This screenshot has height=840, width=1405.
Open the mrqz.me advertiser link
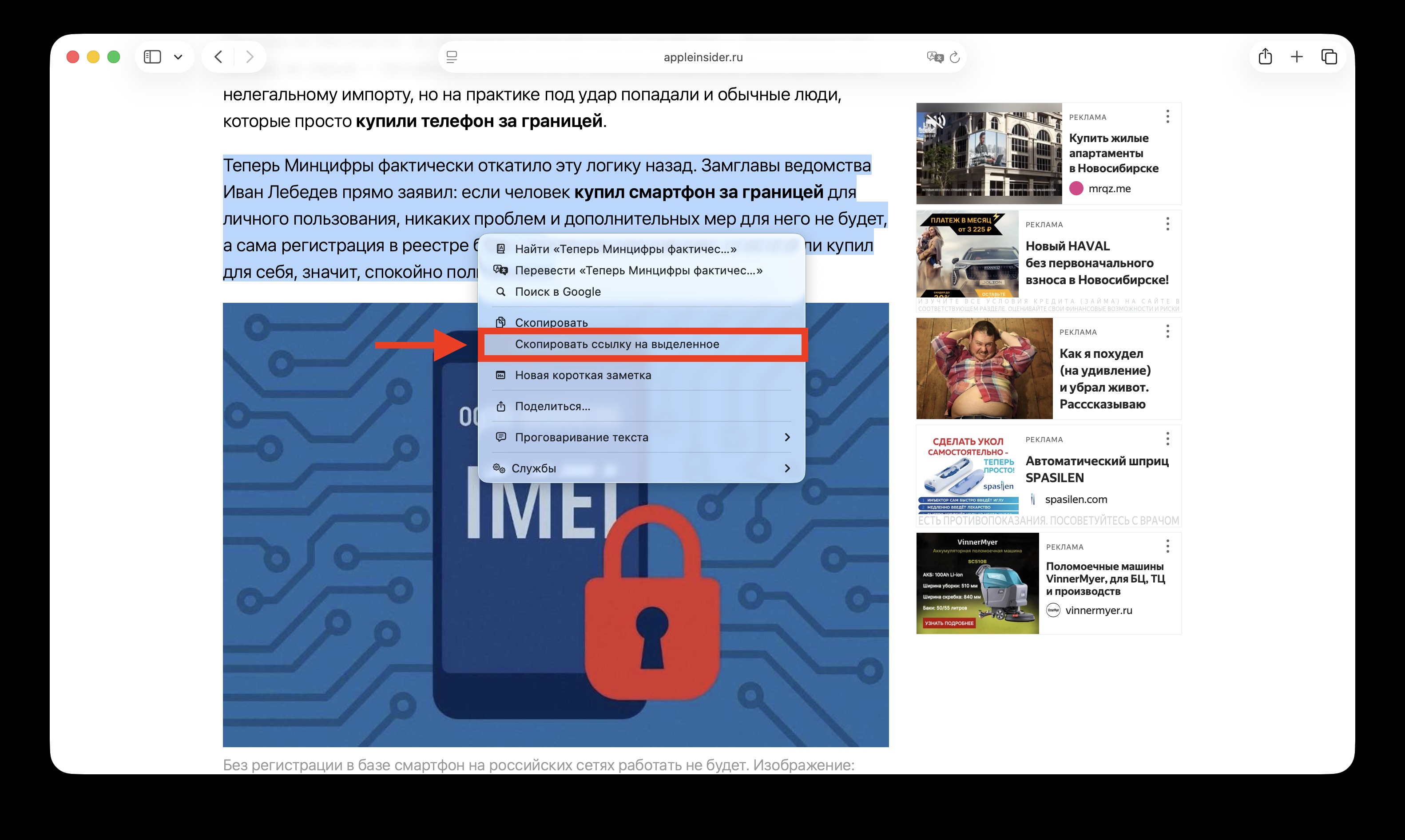click(x=1109, y=189)
